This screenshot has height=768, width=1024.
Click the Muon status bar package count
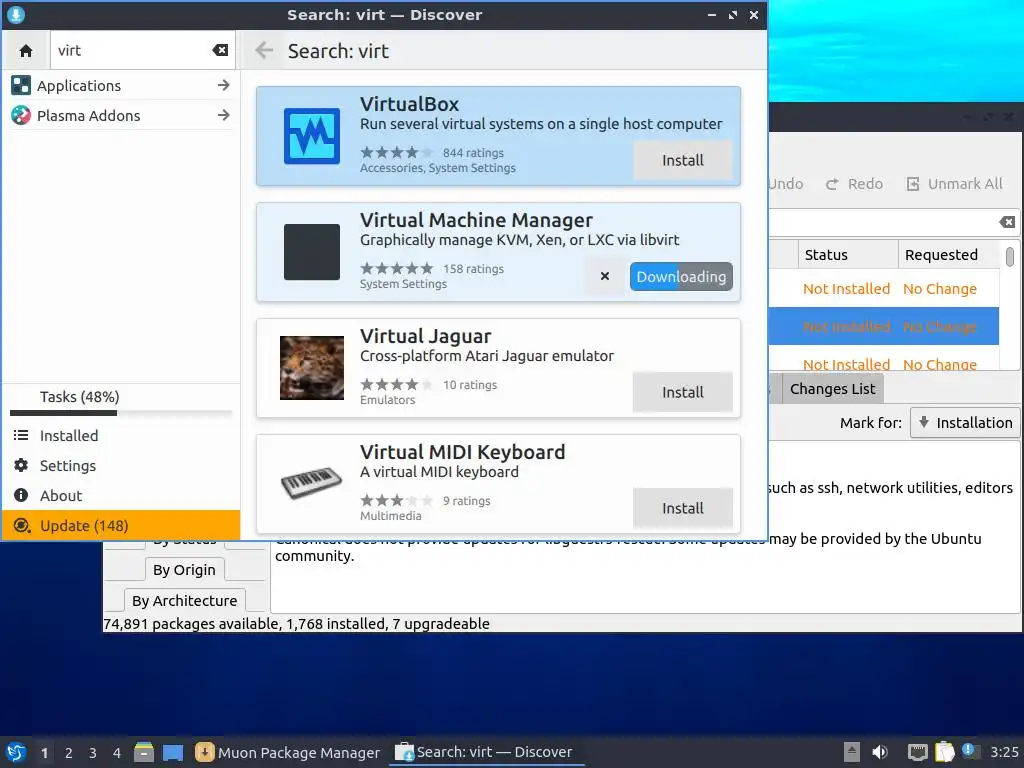[296, 624]
